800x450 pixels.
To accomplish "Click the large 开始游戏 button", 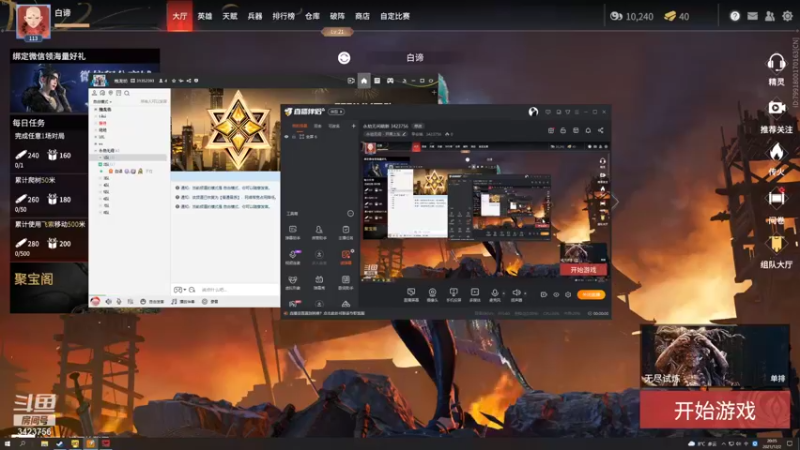I will (x=715, y=410).
